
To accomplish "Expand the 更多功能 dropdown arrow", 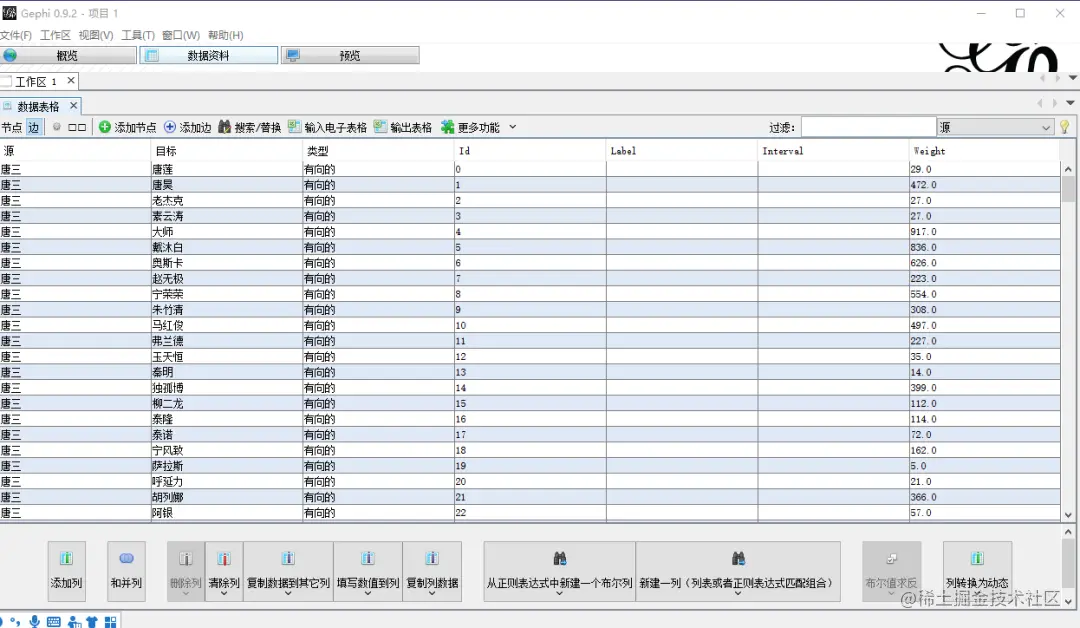I will (512, 127).
